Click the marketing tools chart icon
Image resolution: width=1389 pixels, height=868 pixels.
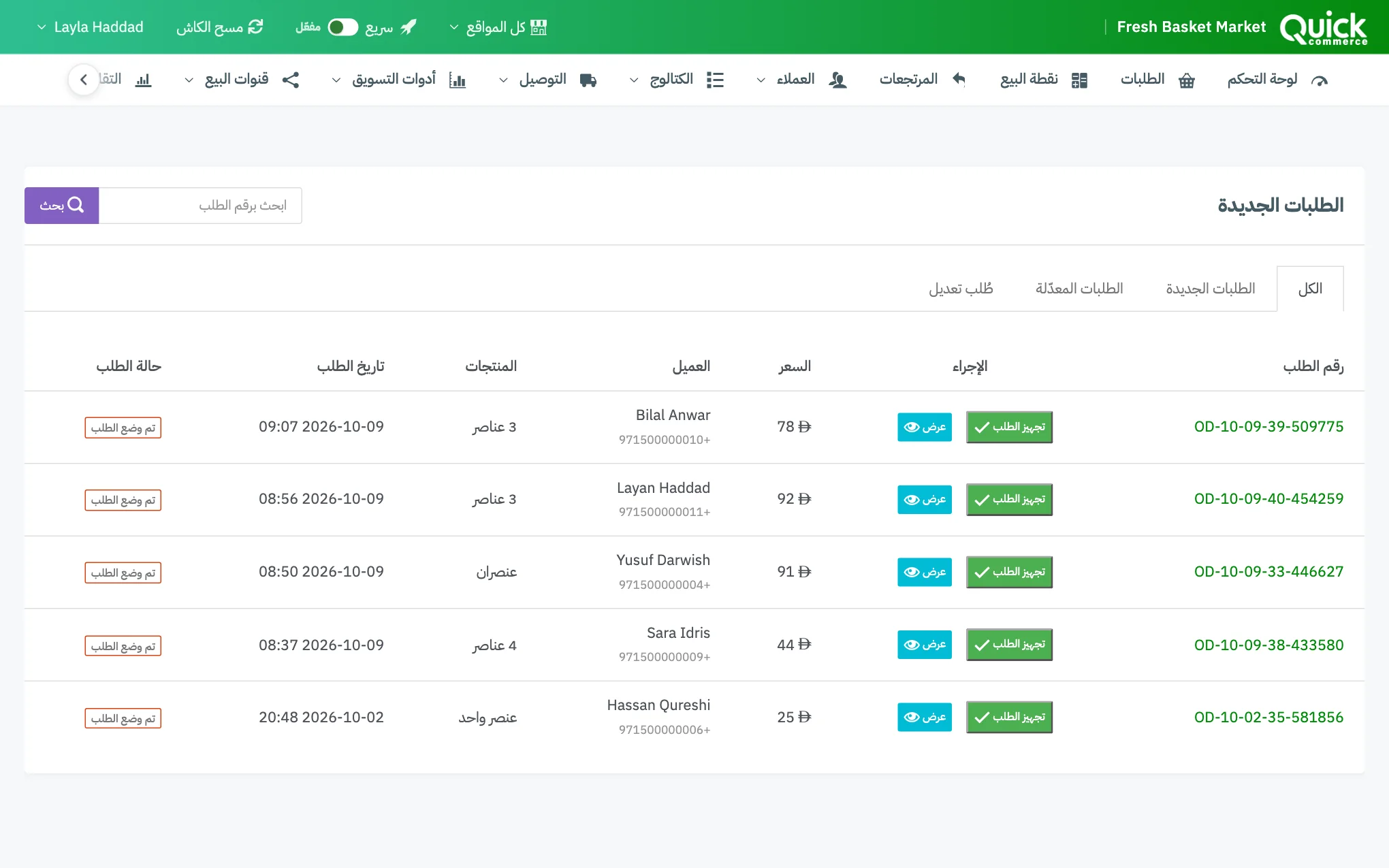[x=458, y=80]
